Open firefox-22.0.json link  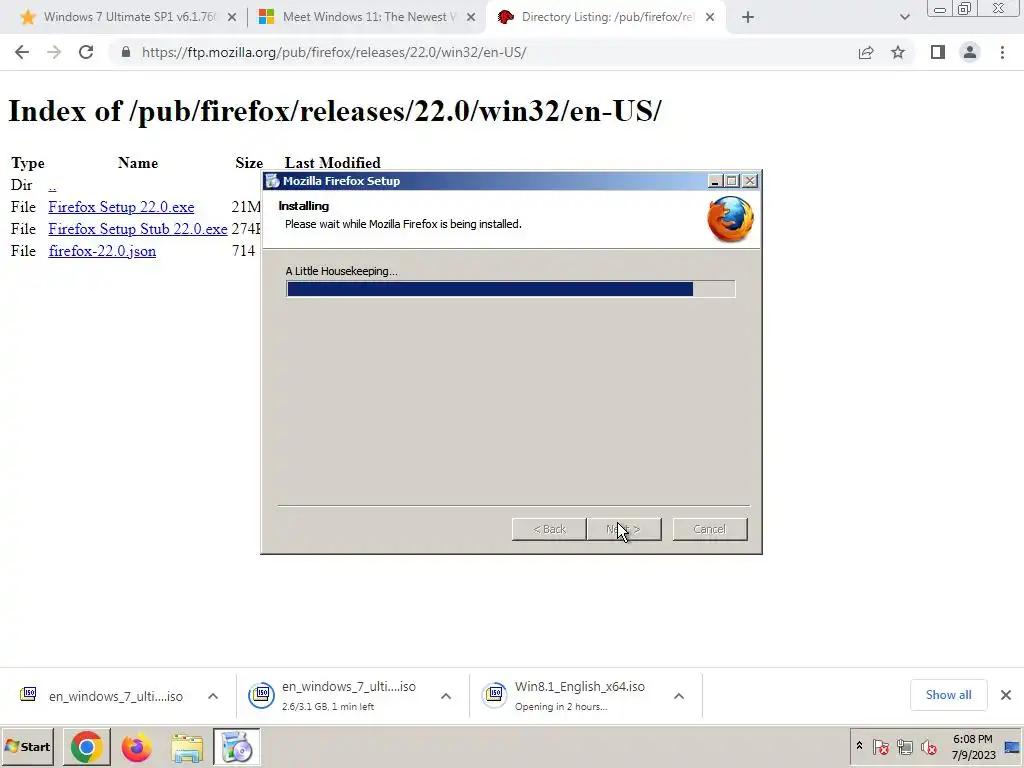(102, 251)
